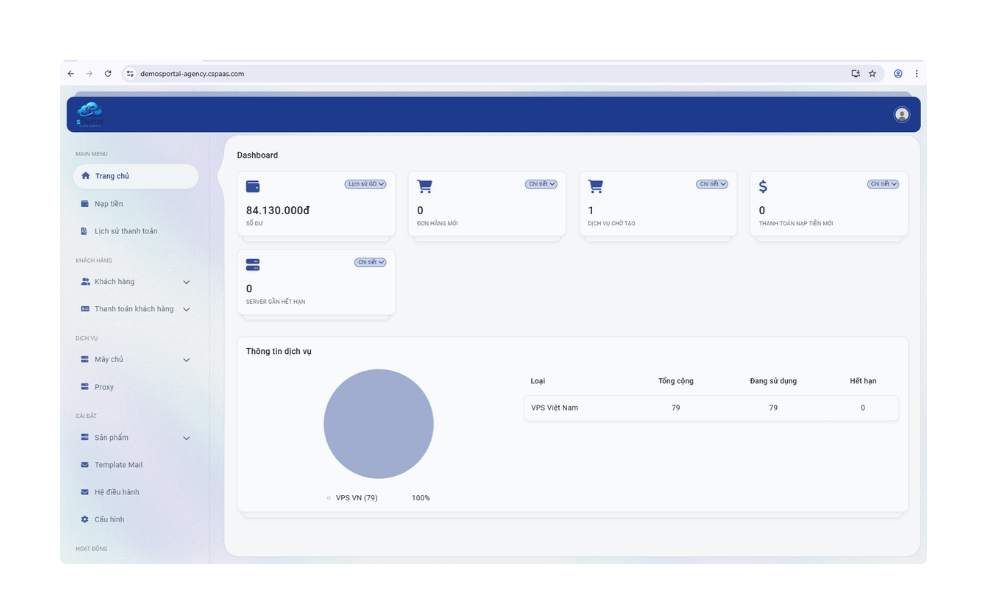
Task: Click the VPS Việt Nam table row
Action: tap(711, 407)
